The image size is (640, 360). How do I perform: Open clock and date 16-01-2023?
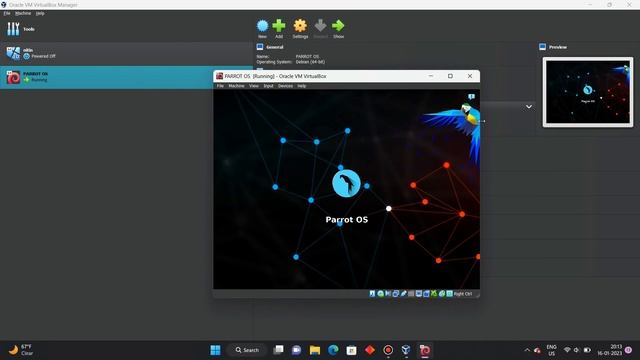pos(610,350)
